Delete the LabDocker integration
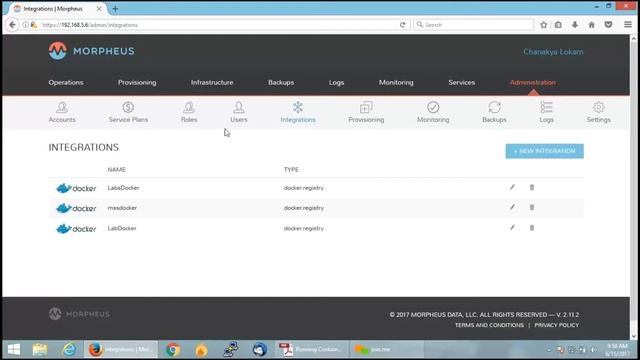640x360 pixels. (x=532, y=228)
